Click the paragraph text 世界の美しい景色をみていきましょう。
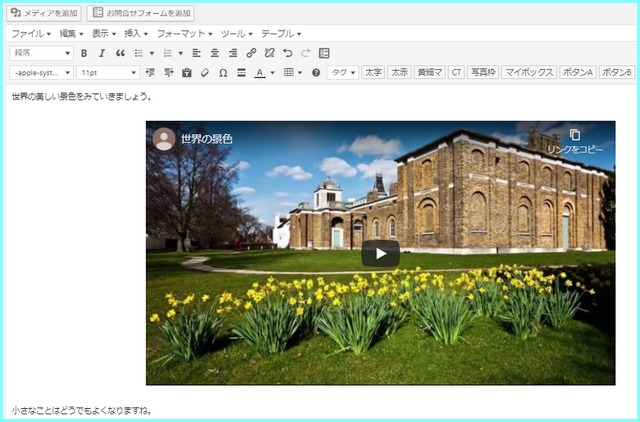Viewport: 640px width, 422px height. (x=82, y=97)
